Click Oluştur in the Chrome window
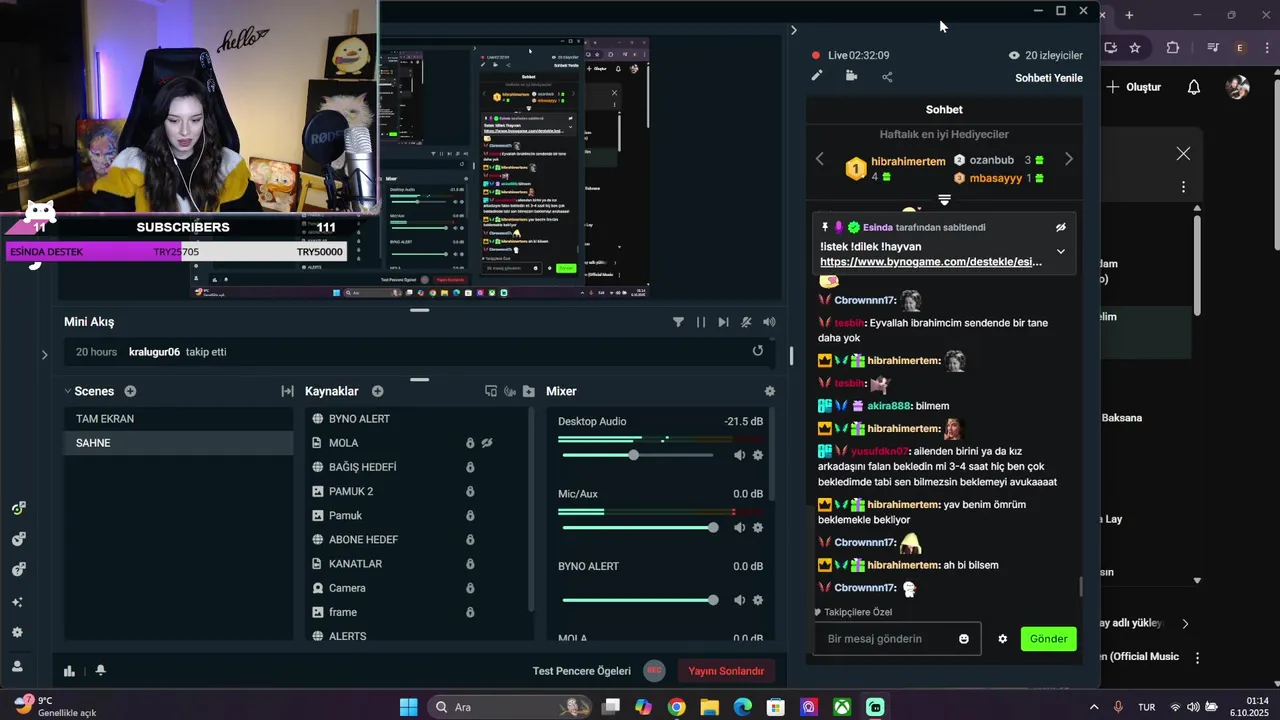Image resolution: width=1280 pixels, height=720 pixels. point(1134,87)
